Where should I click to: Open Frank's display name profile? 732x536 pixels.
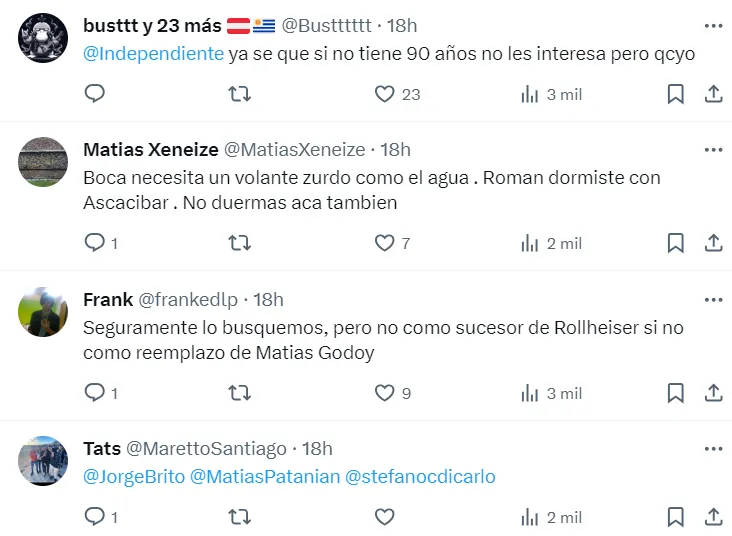click(x=108, y=299)
